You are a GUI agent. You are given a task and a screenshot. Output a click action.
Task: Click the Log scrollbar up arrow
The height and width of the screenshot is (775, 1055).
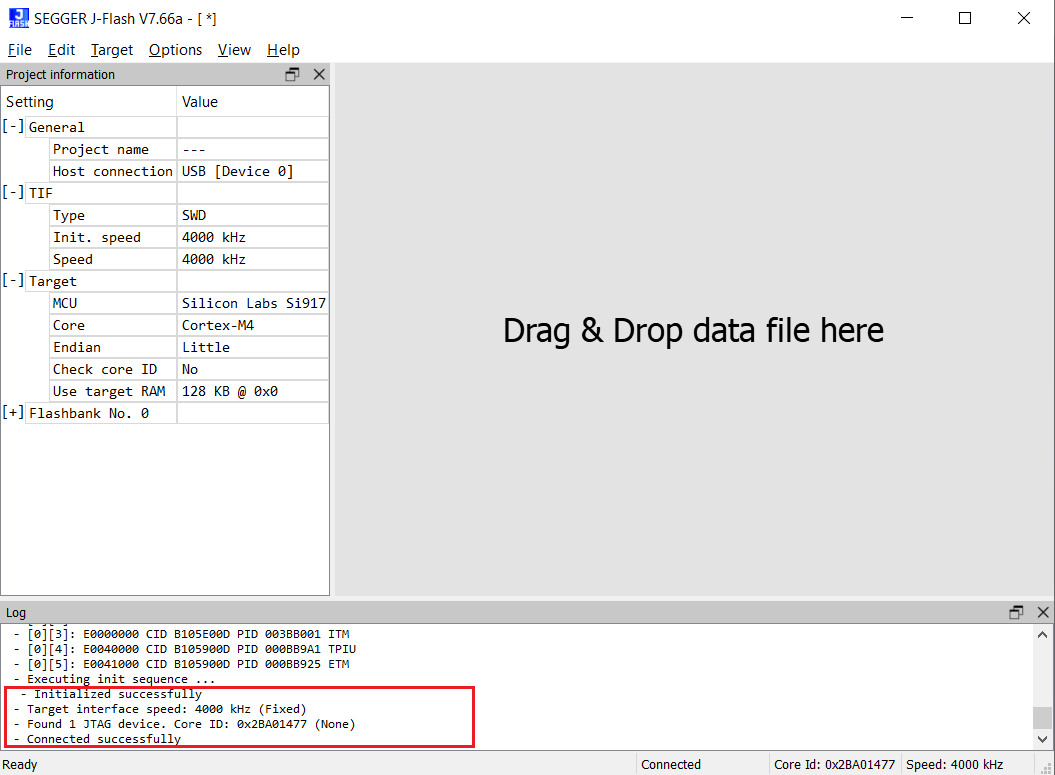(x=1042, y=634)
